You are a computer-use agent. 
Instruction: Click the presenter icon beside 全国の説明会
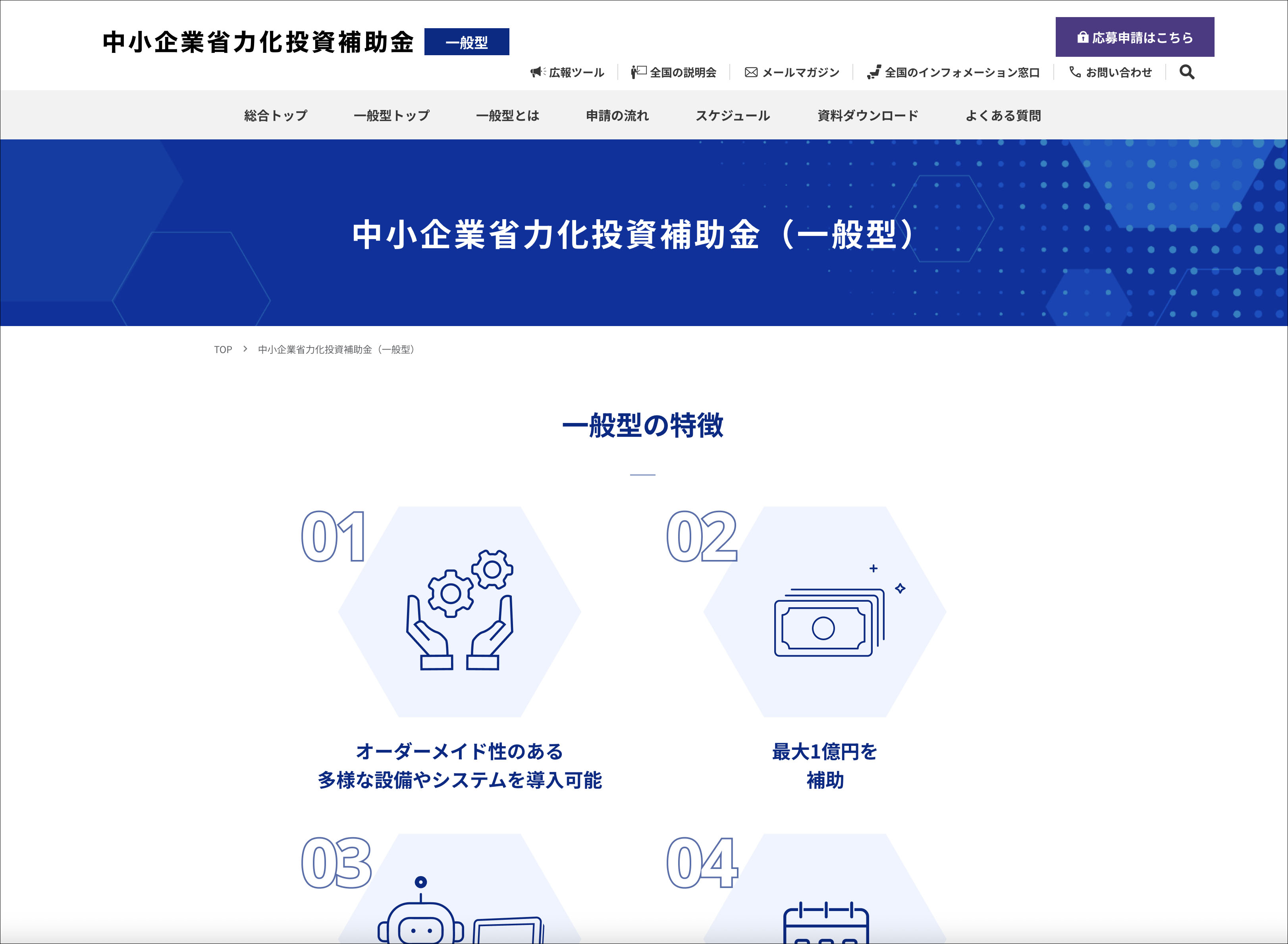pyautogui.click(x=638, y=72)
